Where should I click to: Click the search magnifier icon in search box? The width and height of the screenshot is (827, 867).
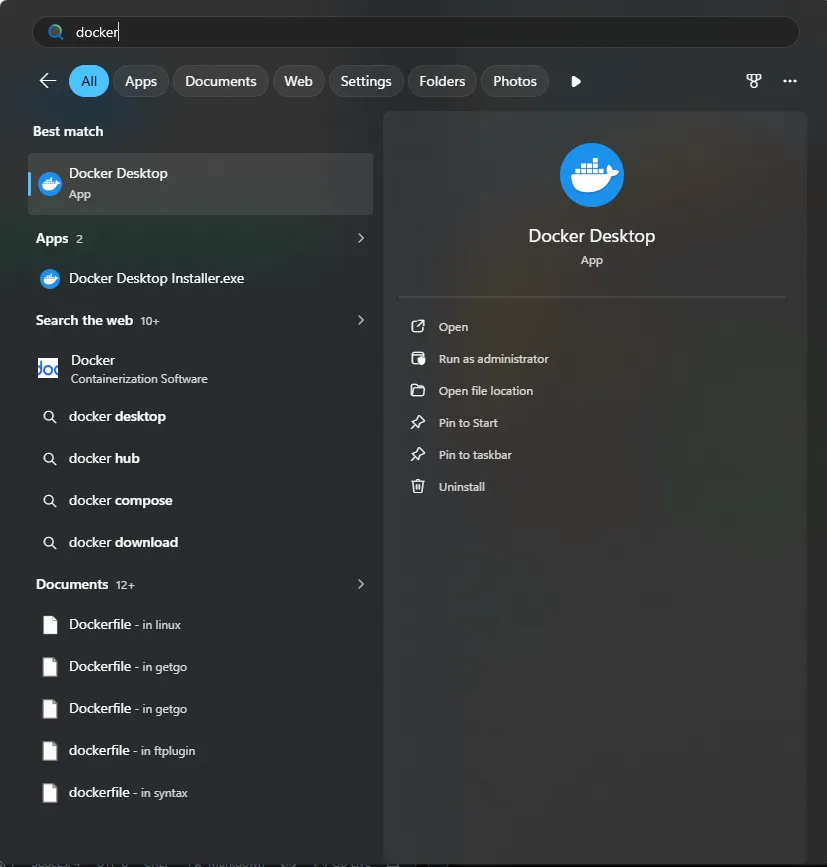55,32
